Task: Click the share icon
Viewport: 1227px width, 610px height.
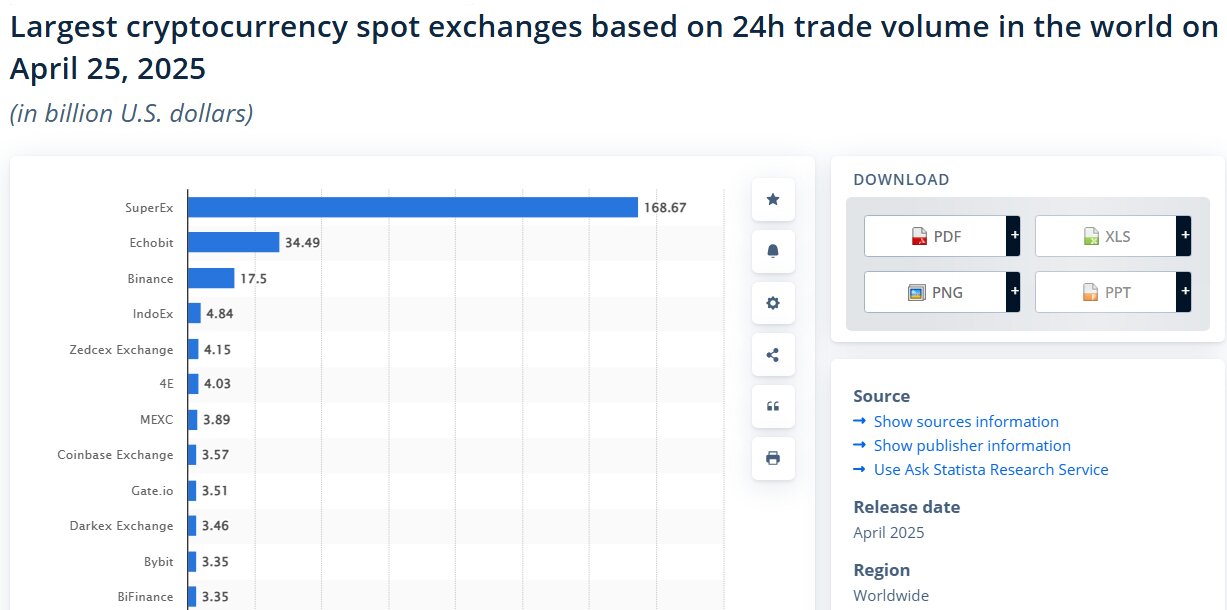Action: tap(773, 355)
